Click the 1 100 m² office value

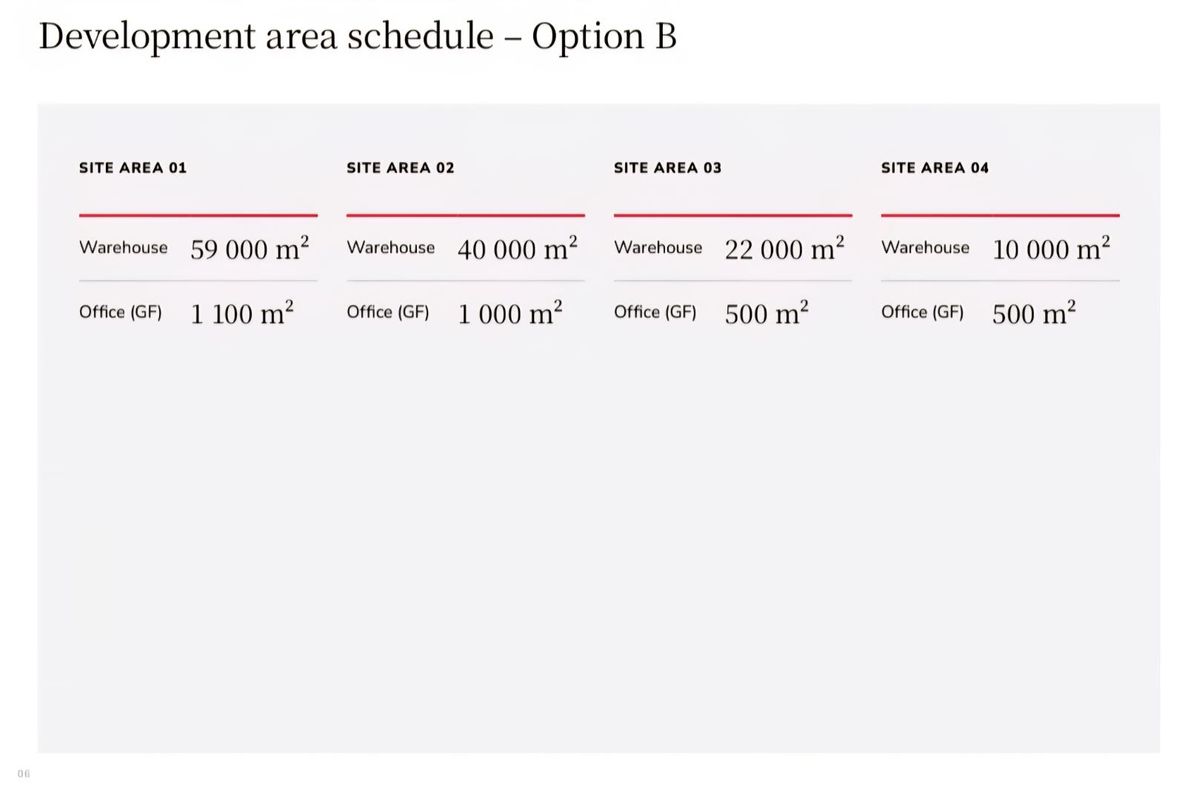(x=242, y=313)
